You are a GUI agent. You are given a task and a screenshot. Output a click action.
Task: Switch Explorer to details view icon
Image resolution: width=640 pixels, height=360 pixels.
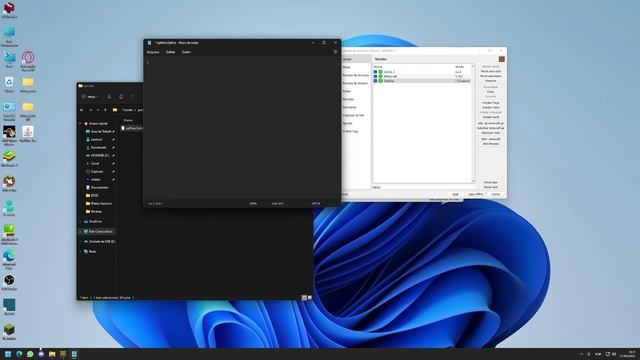point(304,298)
